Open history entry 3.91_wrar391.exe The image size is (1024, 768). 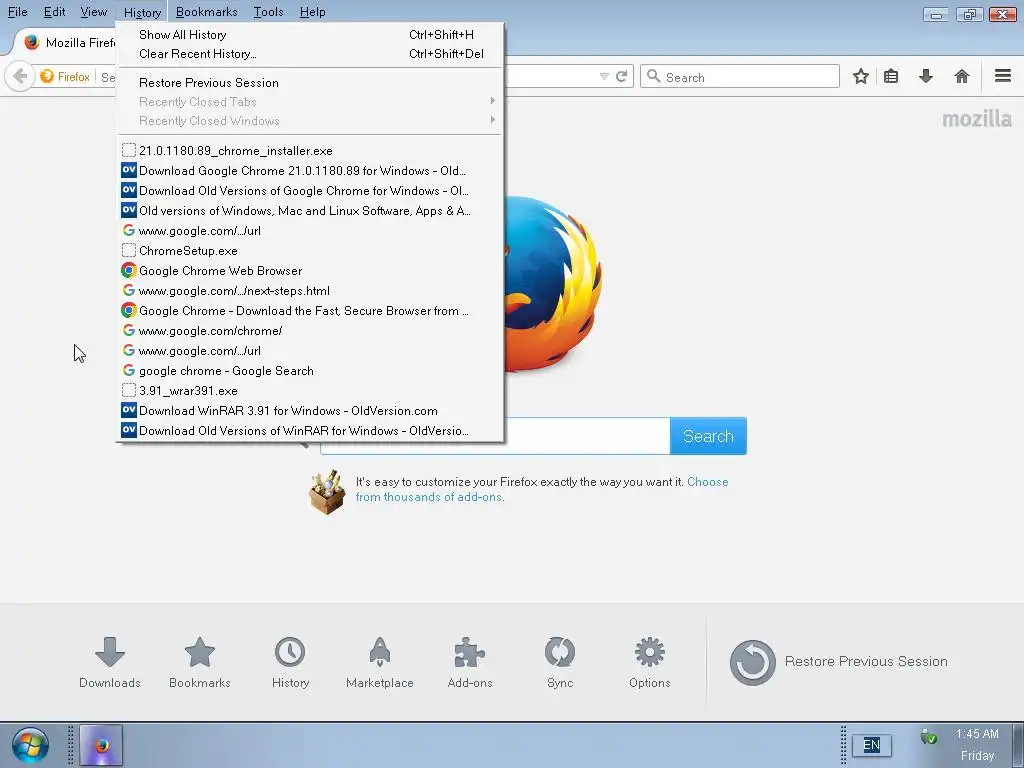coord(310,391)
